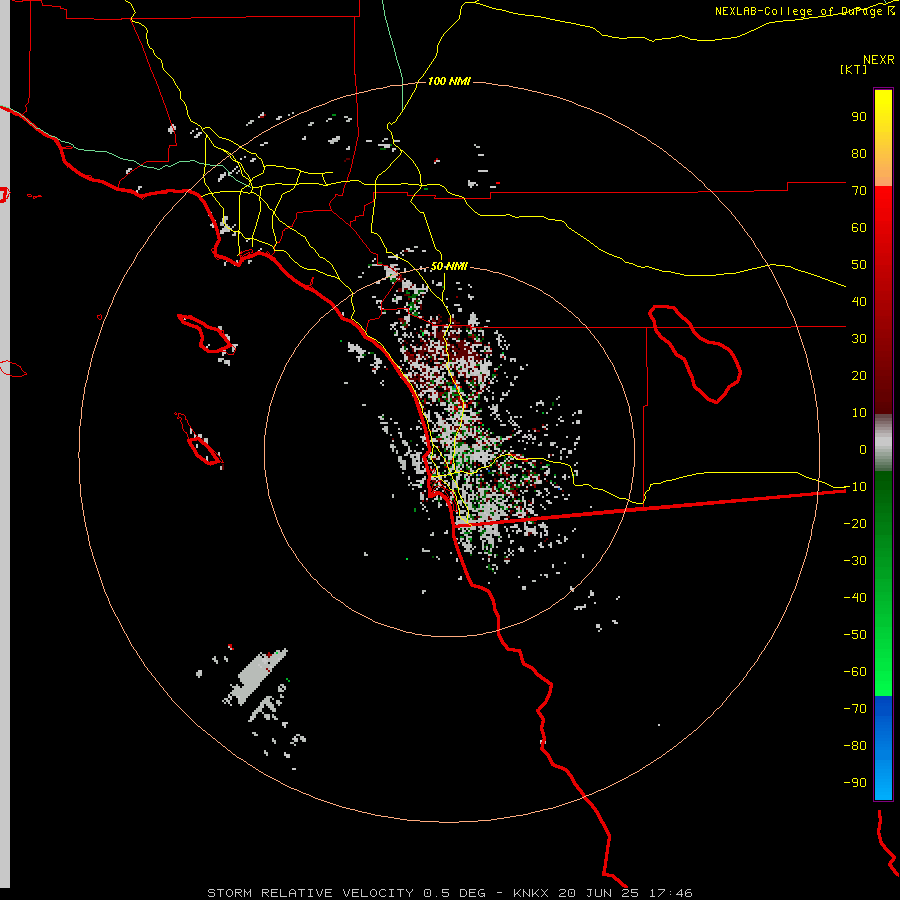Click the 80 value on the velocity scale
This screenshot has width=900, height=900.
(859, 153)
